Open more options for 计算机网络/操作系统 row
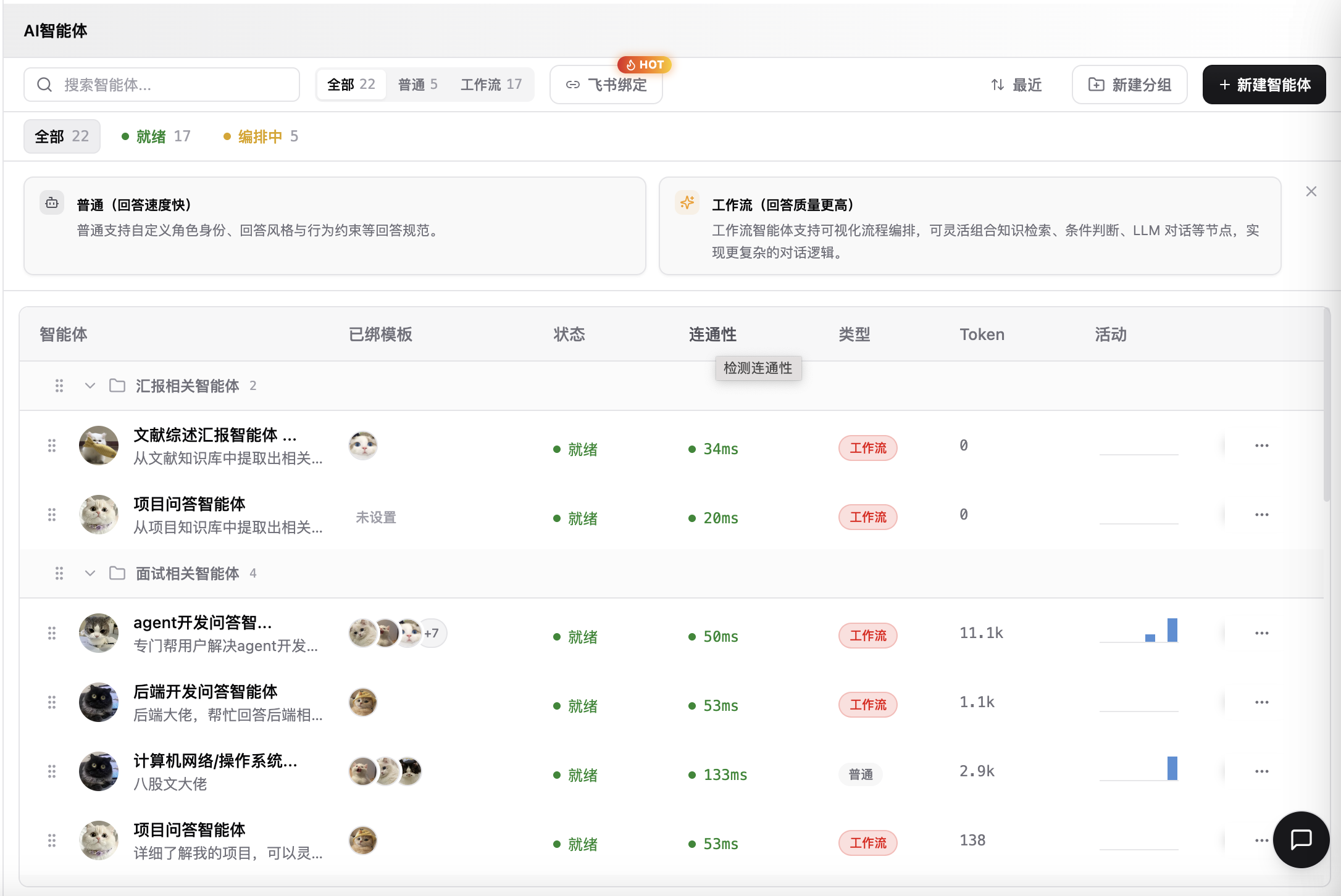The height and width of the screenshot is (896, 1341). pyautogui.click(x=1262, y=771)
